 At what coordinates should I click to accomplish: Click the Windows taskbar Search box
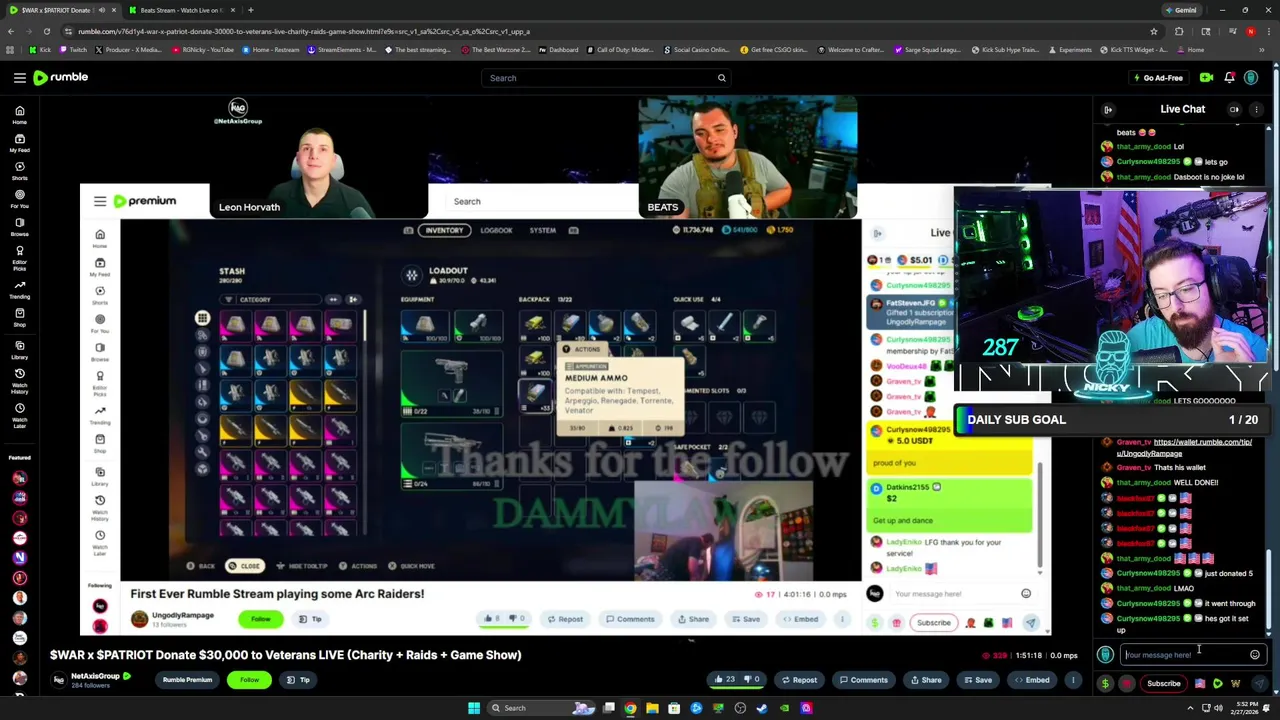(543, 708)
